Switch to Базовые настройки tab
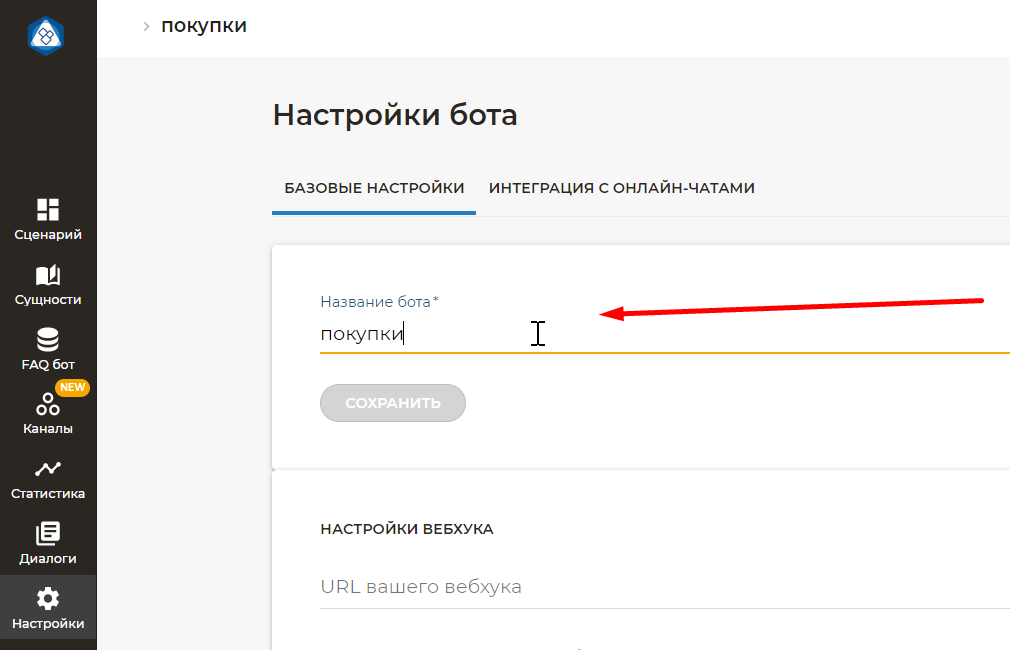Screen dimensions: 1010x650 374,188
